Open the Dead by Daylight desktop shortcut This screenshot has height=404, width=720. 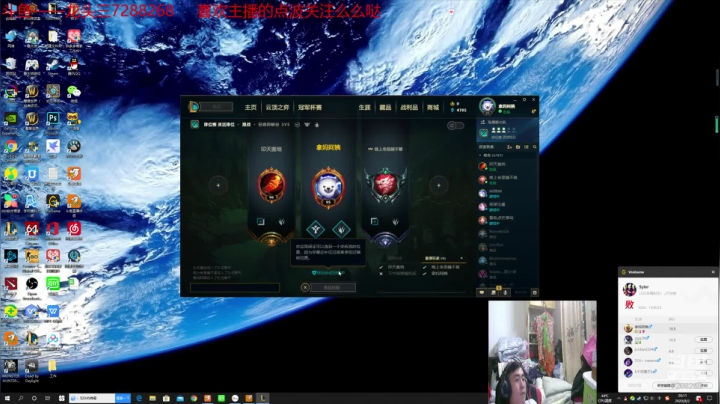pyautogui.click(x=32, y=370)
